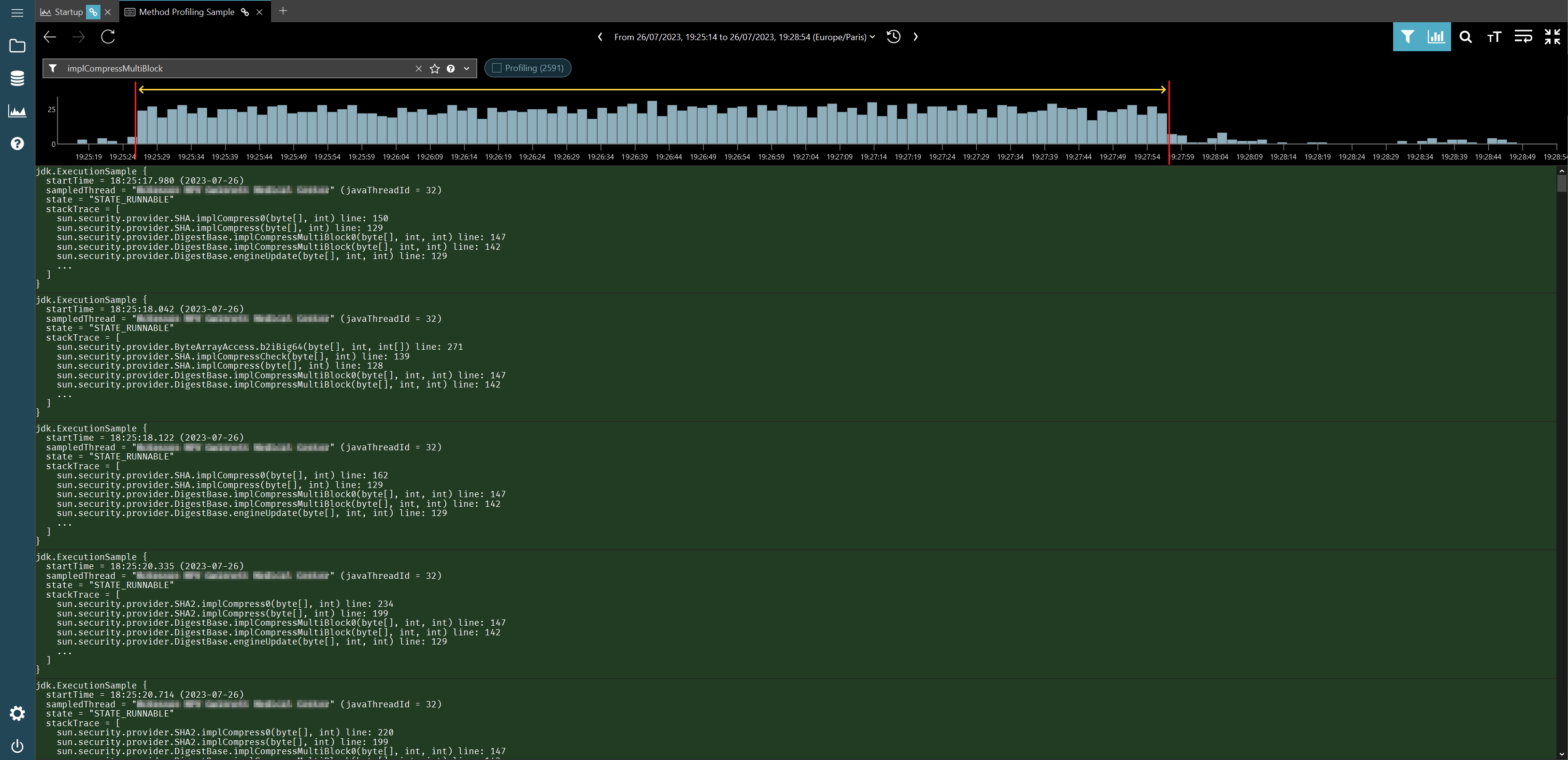The image size is (1568, 760).
Task: Open the help icon in sidebar
Action: [17, 143]
